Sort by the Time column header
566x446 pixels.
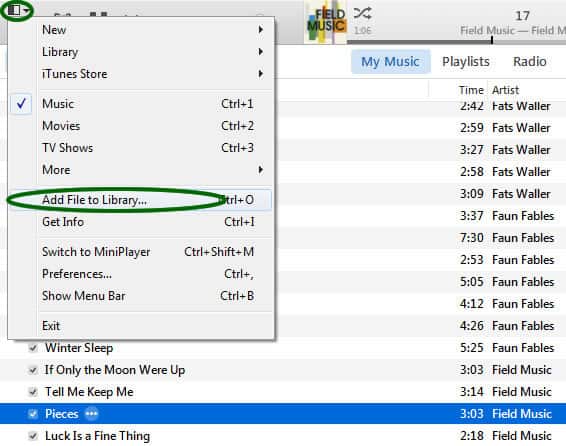[x=471, y=90]
